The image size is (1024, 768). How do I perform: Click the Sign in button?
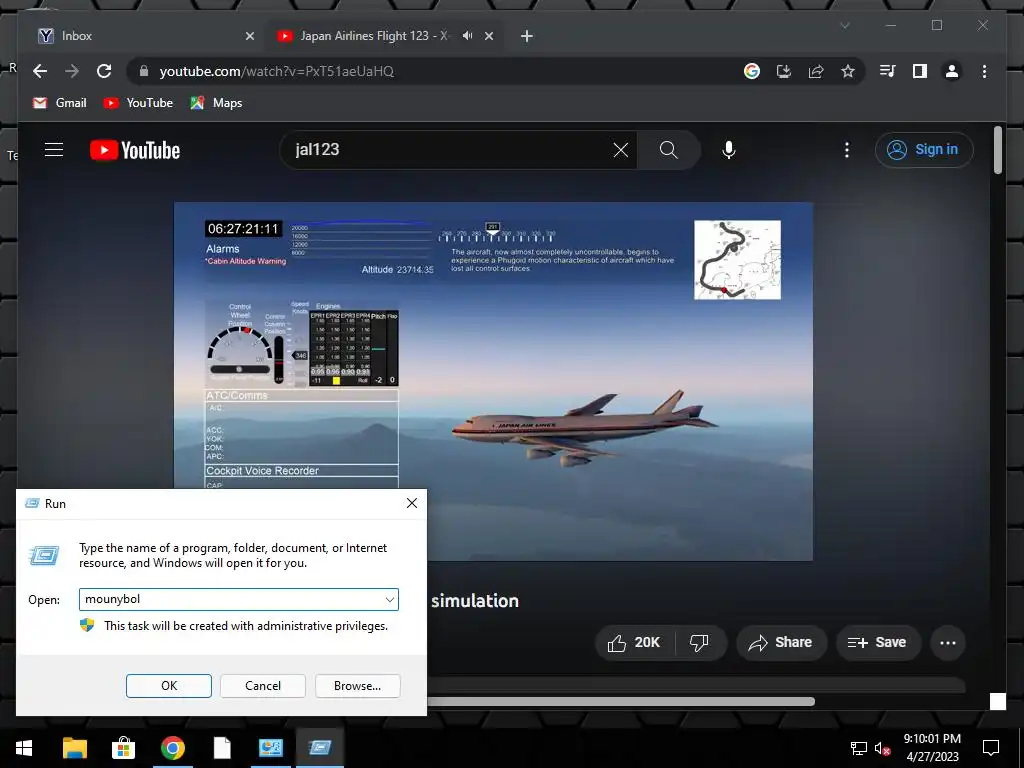click(x=923, y=150)
